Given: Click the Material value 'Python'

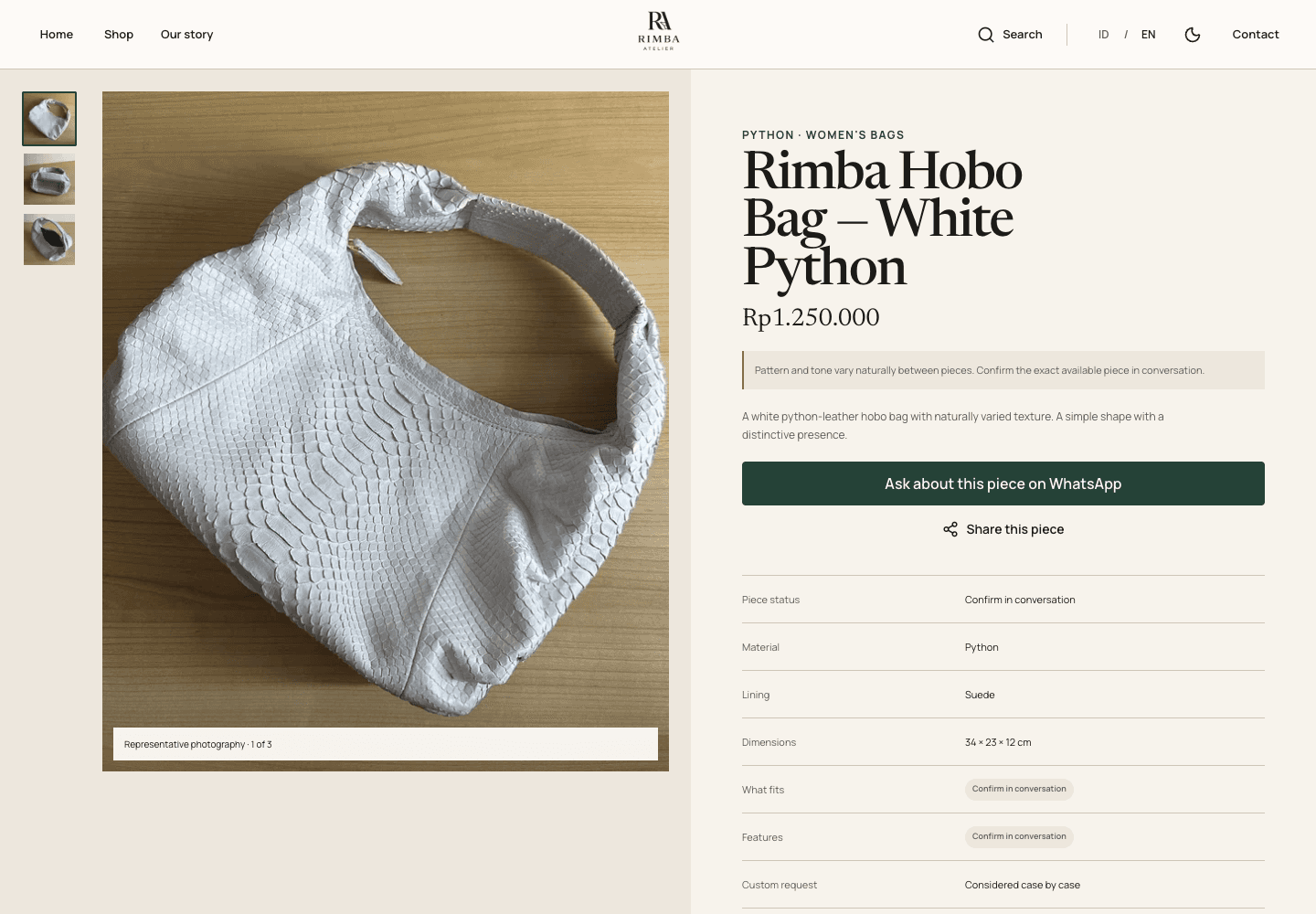Looking at the screenshot, I should click(982, 647).
